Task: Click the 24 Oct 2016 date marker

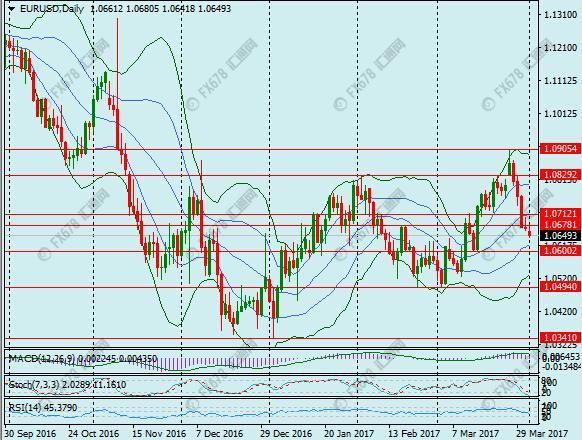Action: (94, 433)
